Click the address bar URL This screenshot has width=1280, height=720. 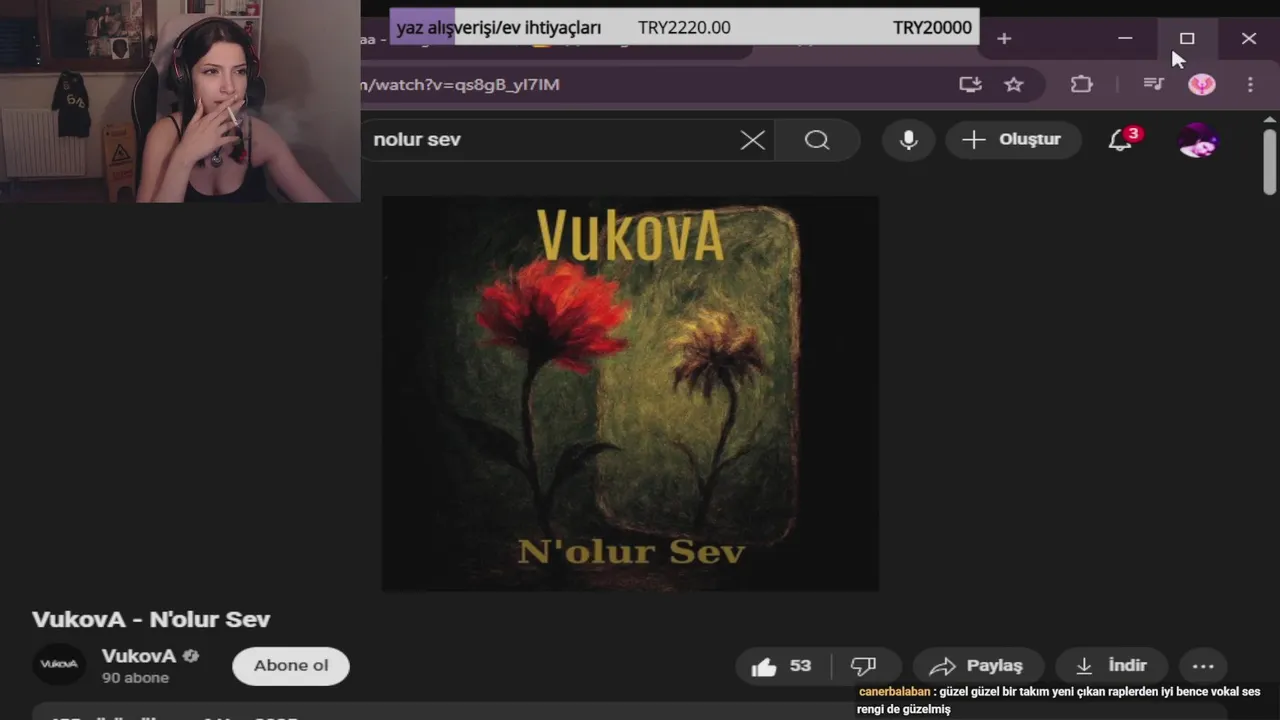pos(460,85)
